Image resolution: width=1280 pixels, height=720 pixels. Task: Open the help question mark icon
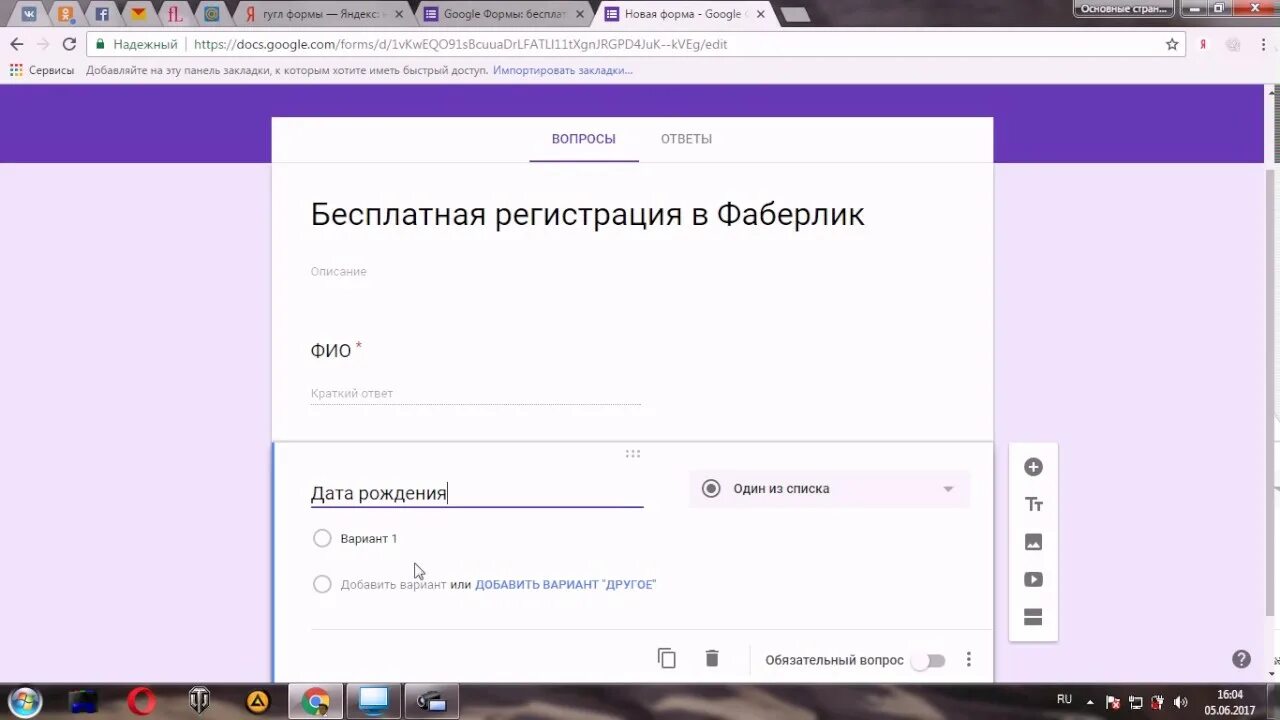[x=1241, y=659]
